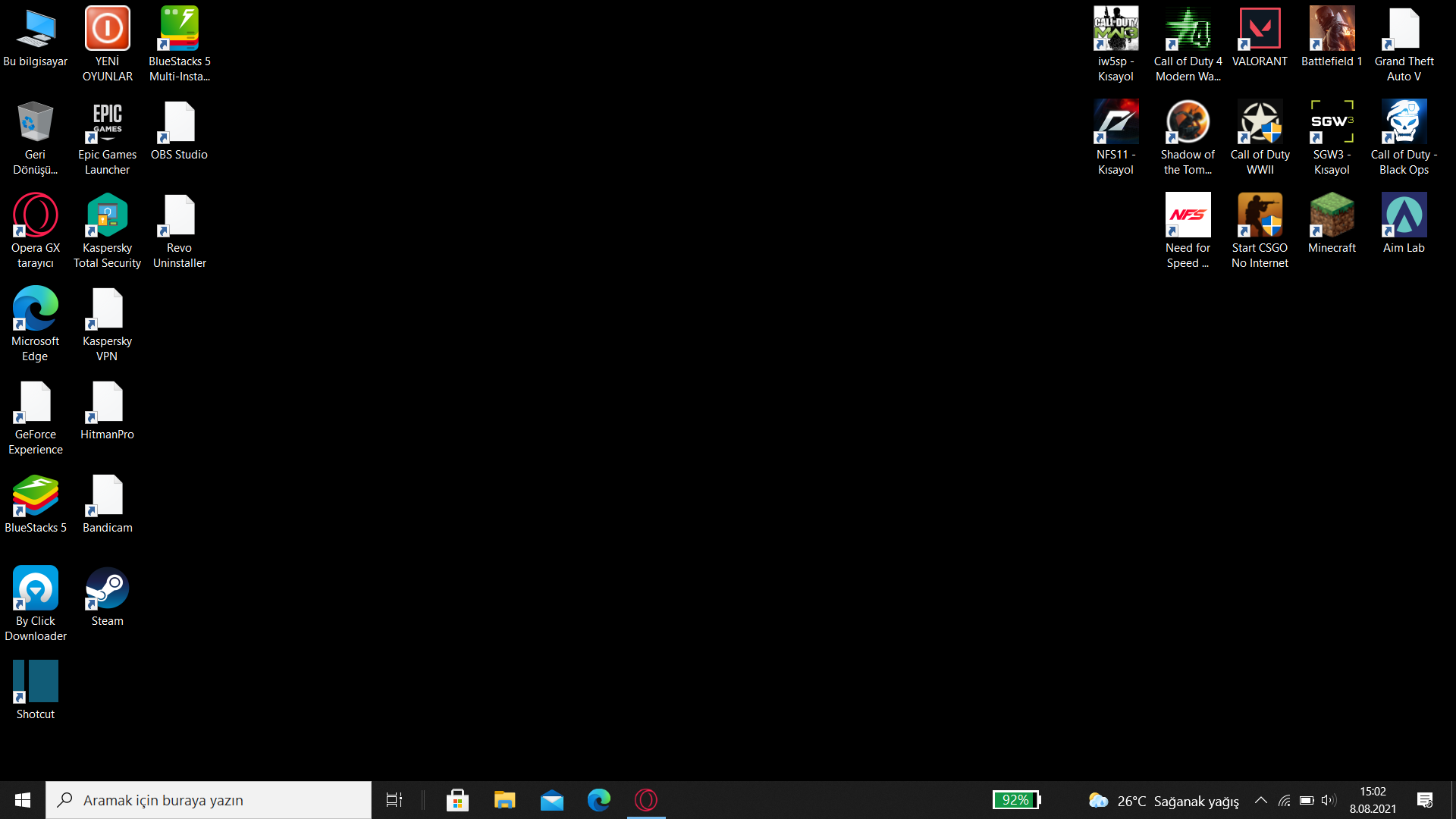Open the volume control in system tray
1456x819 pixels.
tap(1328, 800)
